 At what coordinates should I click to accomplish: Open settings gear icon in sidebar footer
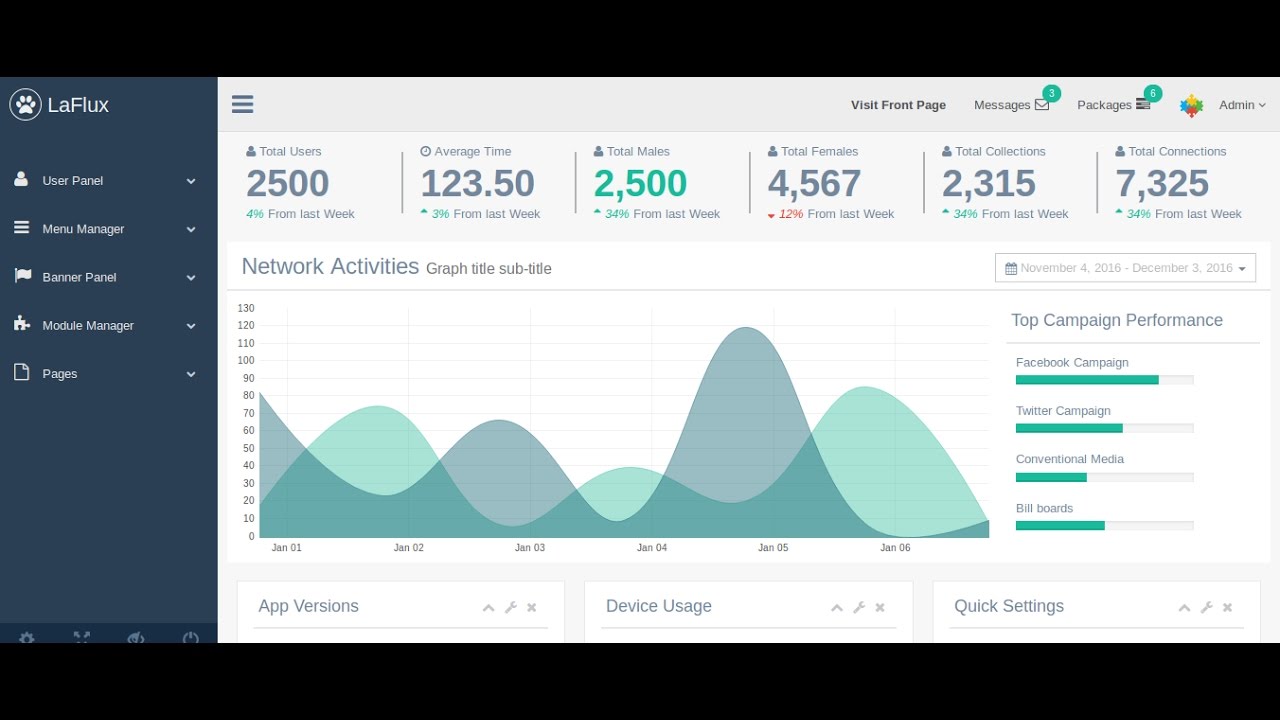pyautogui.click(x=26, y=637)
